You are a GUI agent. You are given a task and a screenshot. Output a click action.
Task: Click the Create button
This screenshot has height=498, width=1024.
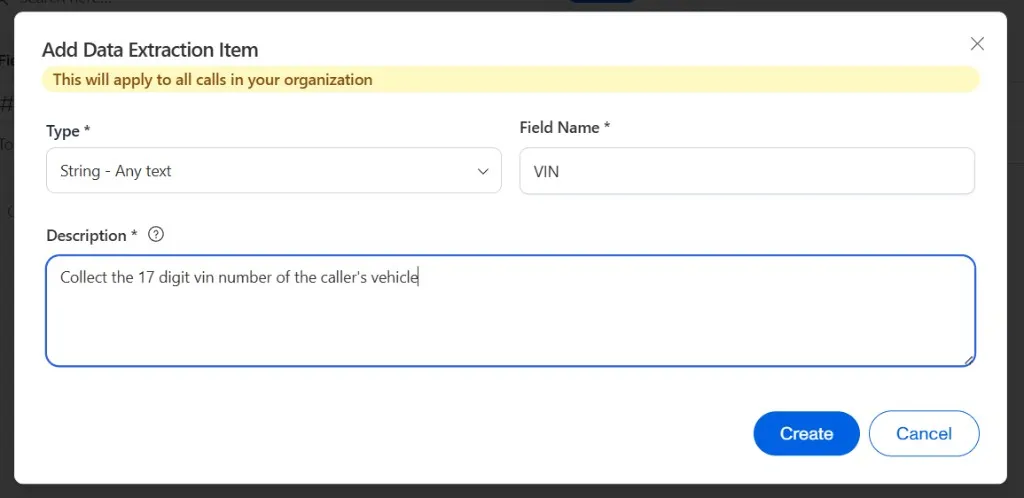click(807, 433)
